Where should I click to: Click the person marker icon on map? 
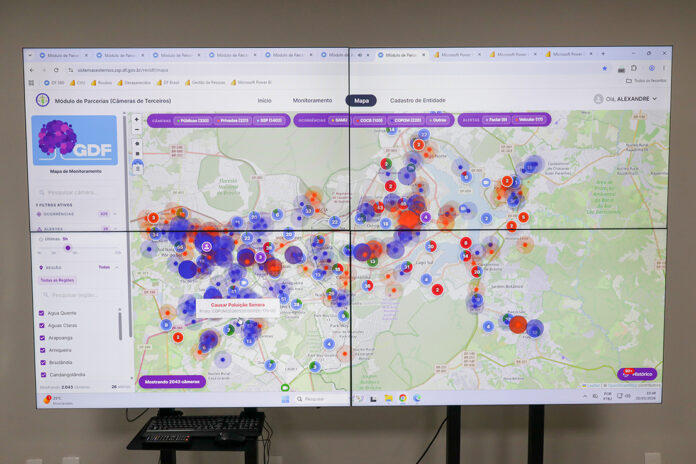point(206,246)
